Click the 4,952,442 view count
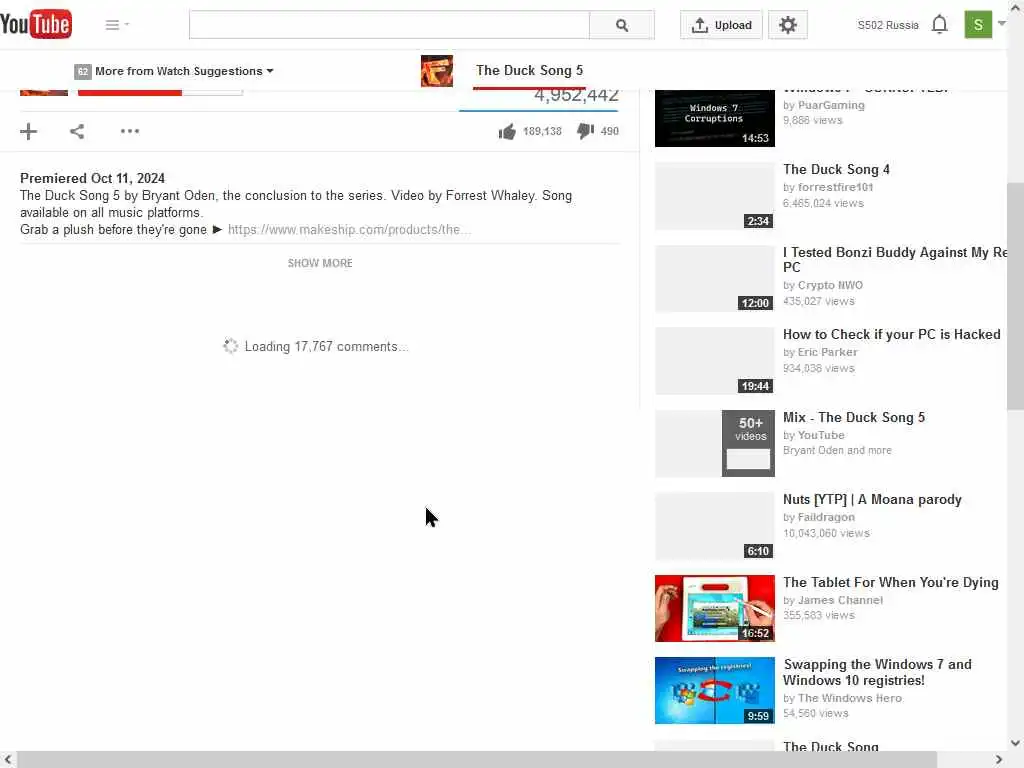1024x768 pixels. 576,96
